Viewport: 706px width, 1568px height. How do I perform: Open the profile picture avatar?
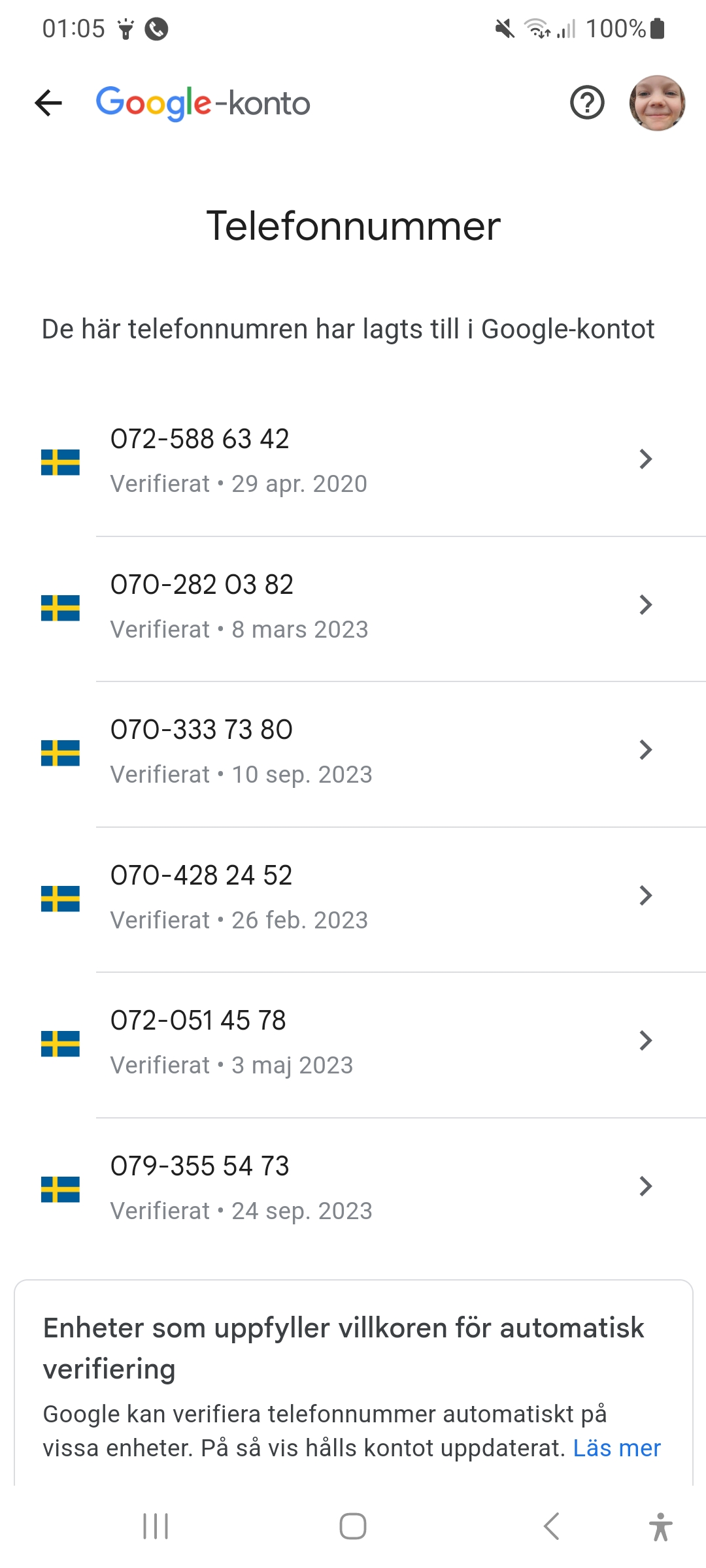coord(657,103)
